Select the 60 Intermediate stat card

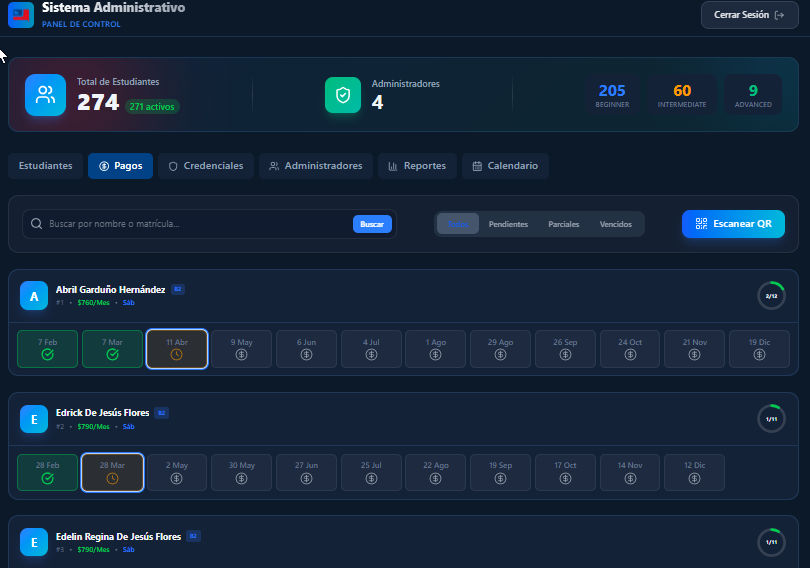pyautogui.click(x=682, y=95)
